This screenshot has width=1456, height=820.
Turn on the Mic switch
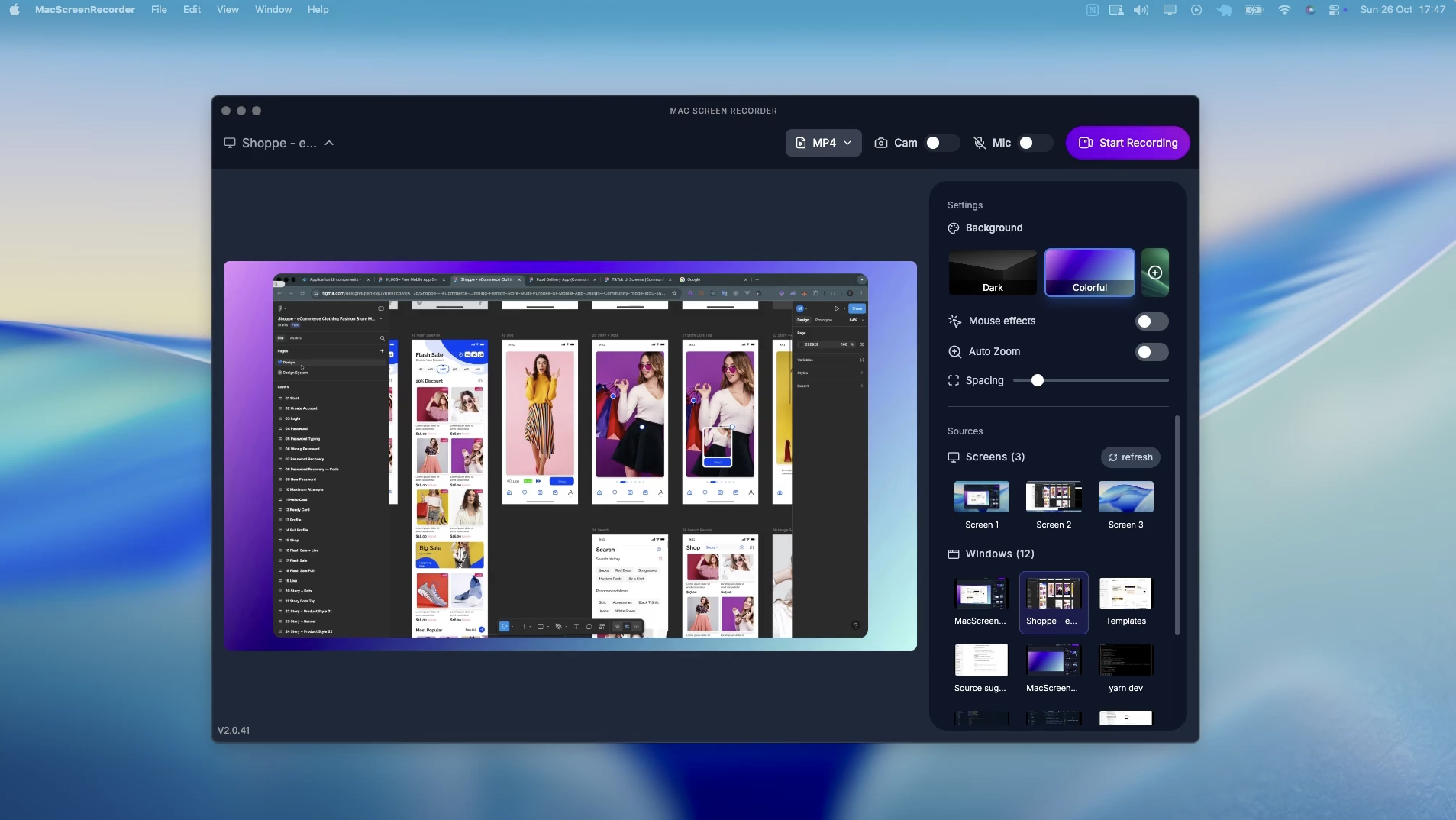[x=1034, y=143]
